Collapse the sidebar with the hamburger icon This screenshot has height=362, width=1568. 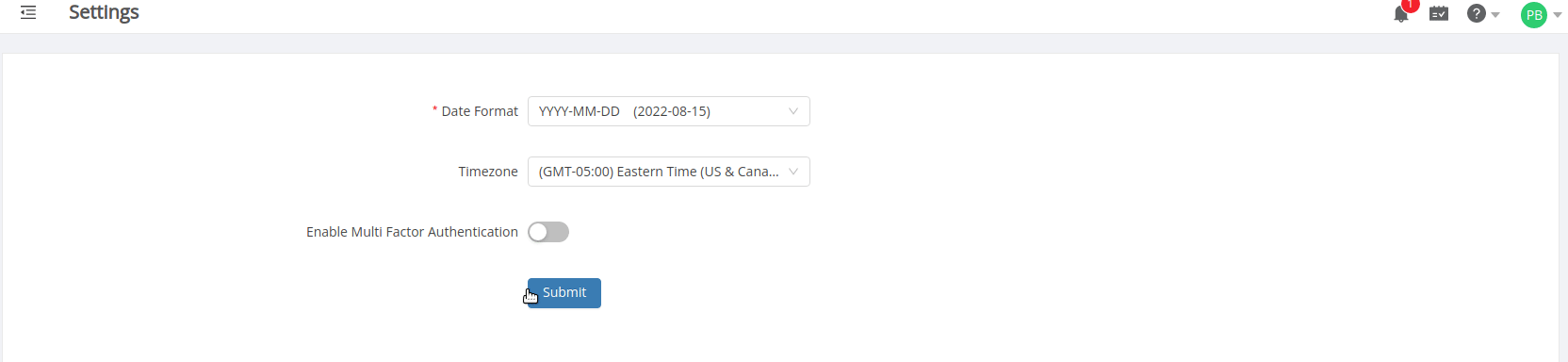coord(28,12)
